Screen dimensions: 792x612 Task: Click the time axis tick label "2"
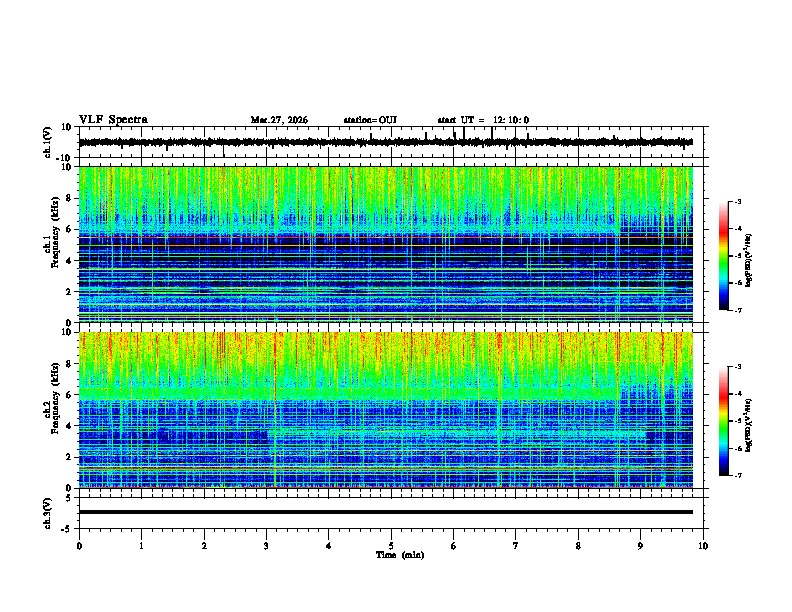[x=204, y=546]
